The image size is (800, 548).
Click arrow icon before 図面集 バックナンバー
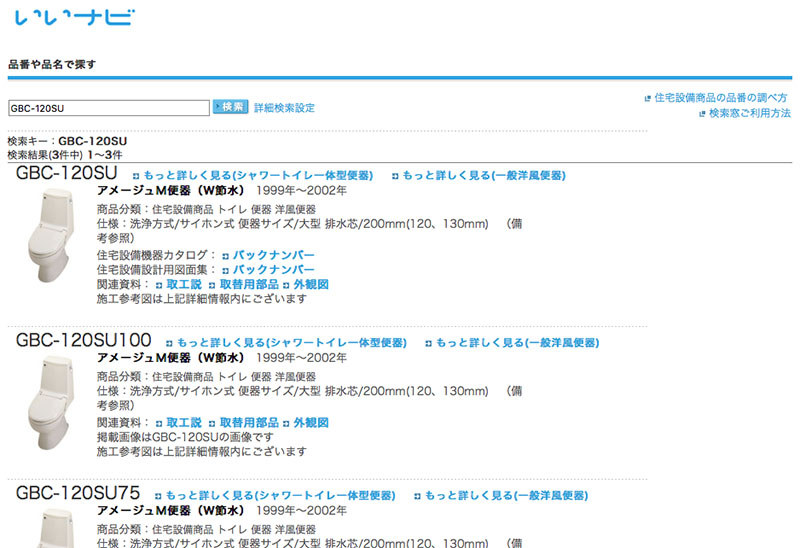[225, 270]
